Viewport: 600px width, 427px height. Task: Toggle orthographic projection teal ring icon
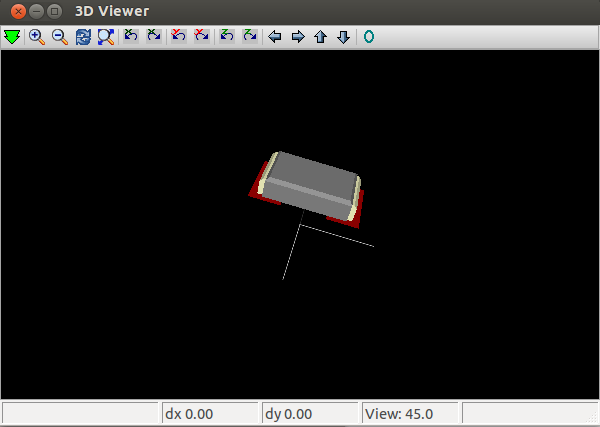368,37
